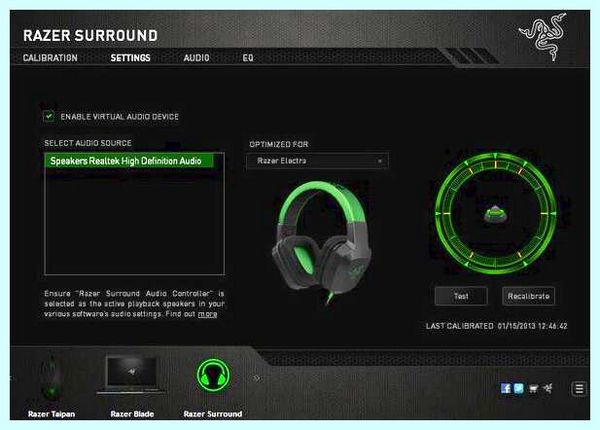
Task: Open the Razer store cart icon
Action: point(533,389)
